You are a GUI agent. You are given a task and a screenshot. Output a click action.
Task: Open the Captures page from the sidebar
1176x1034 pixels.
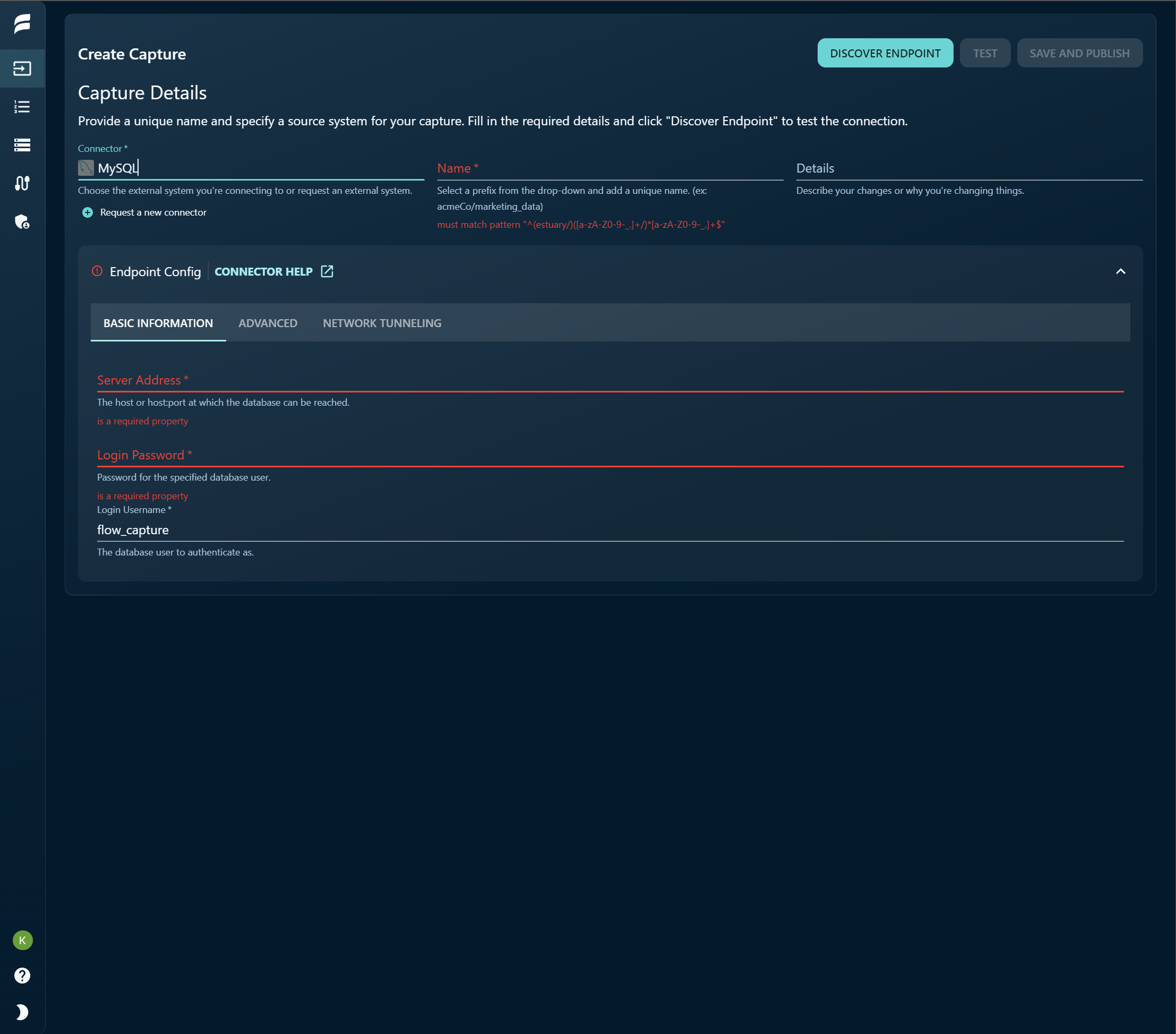click(x=22, y=69)
